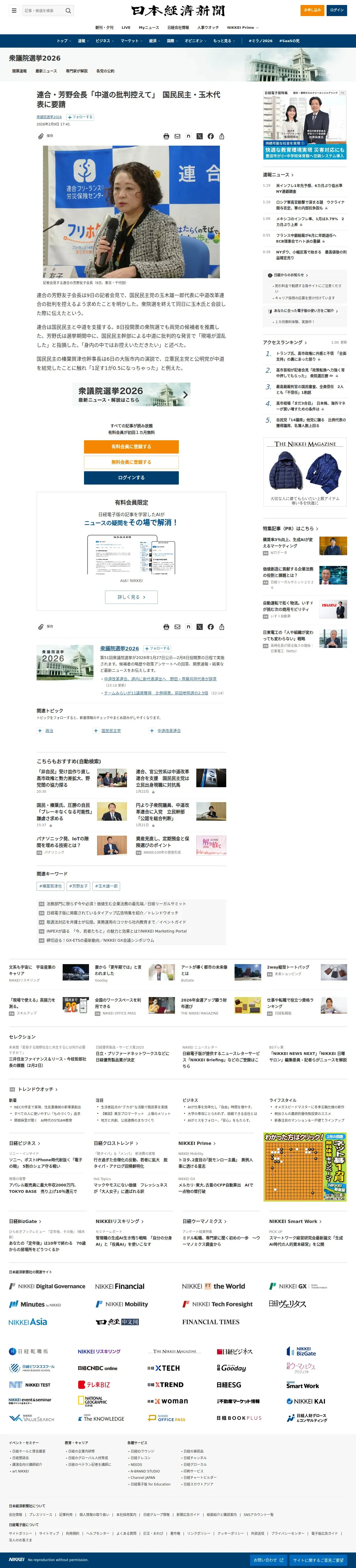Click the arrow on 衆議院選挙2026 banner in the article
The width and height of the screenshot is (356, 1568).
[x=185, y=395]
